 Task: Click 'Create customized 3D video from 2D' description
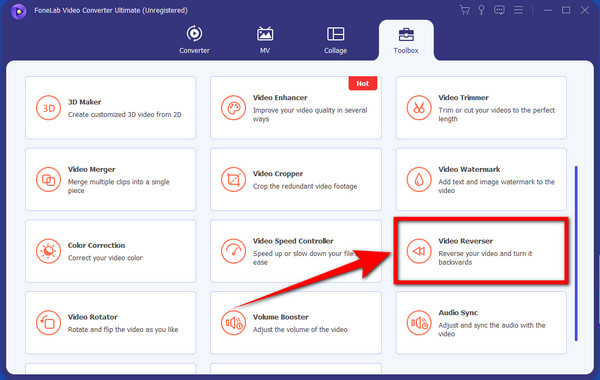[x=125, y=114]
